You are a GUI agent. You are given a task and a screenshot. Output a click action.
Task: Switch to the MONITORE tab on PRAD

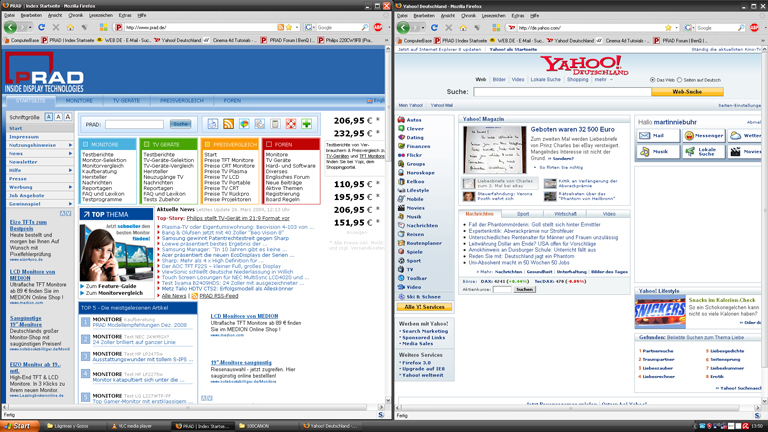point(79,100)
